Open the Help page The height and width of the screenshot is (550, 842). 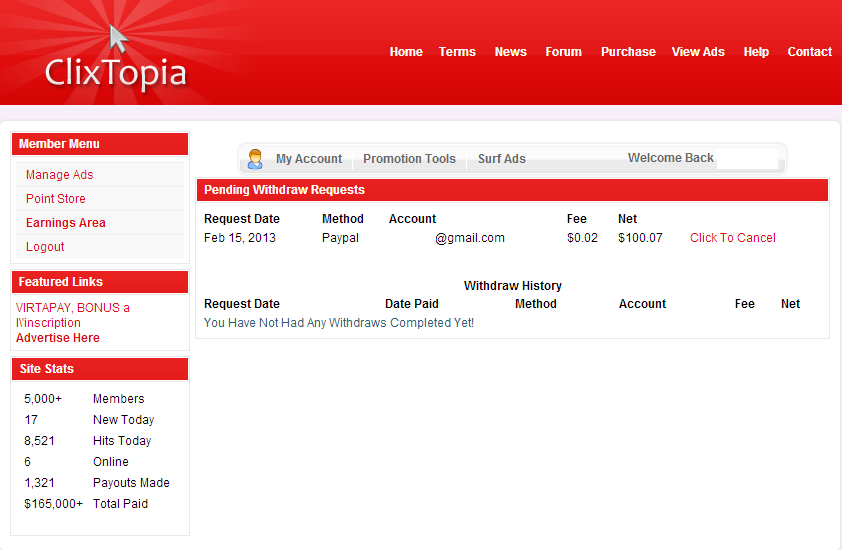(x=756, y=52)
